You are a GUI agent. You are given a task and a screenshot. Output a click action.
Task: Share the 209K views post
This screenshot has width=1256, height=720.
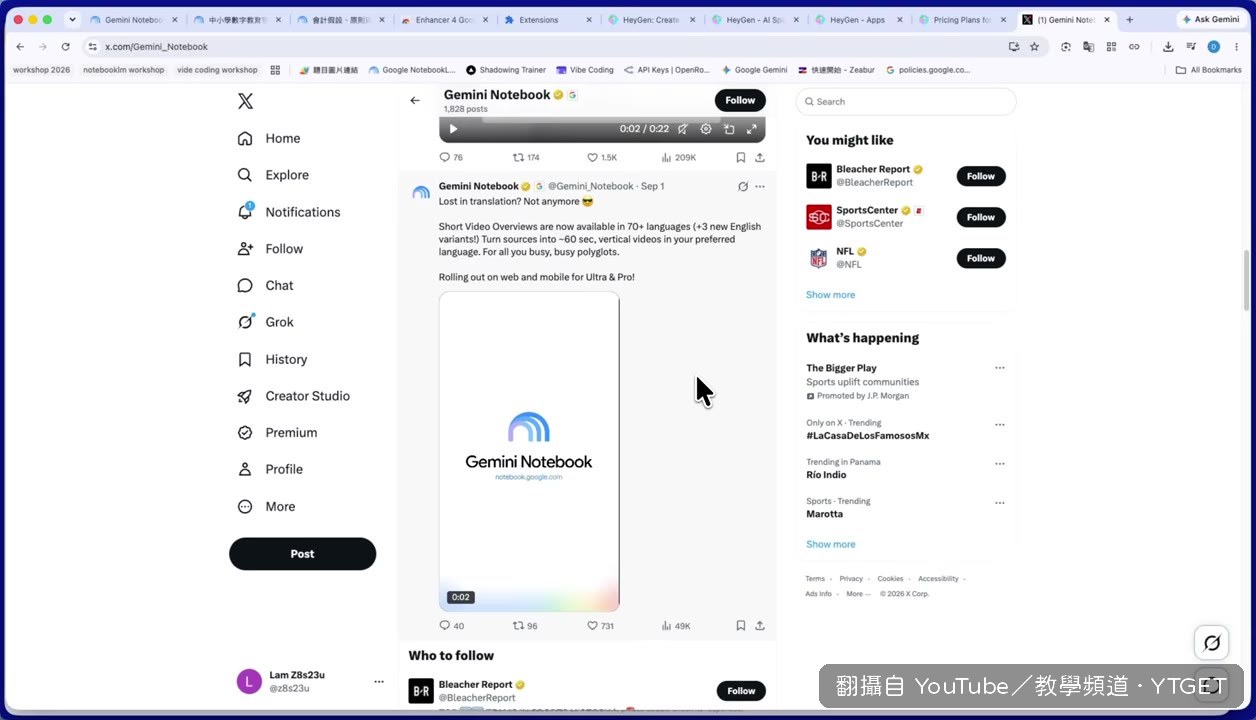point(760,157)
